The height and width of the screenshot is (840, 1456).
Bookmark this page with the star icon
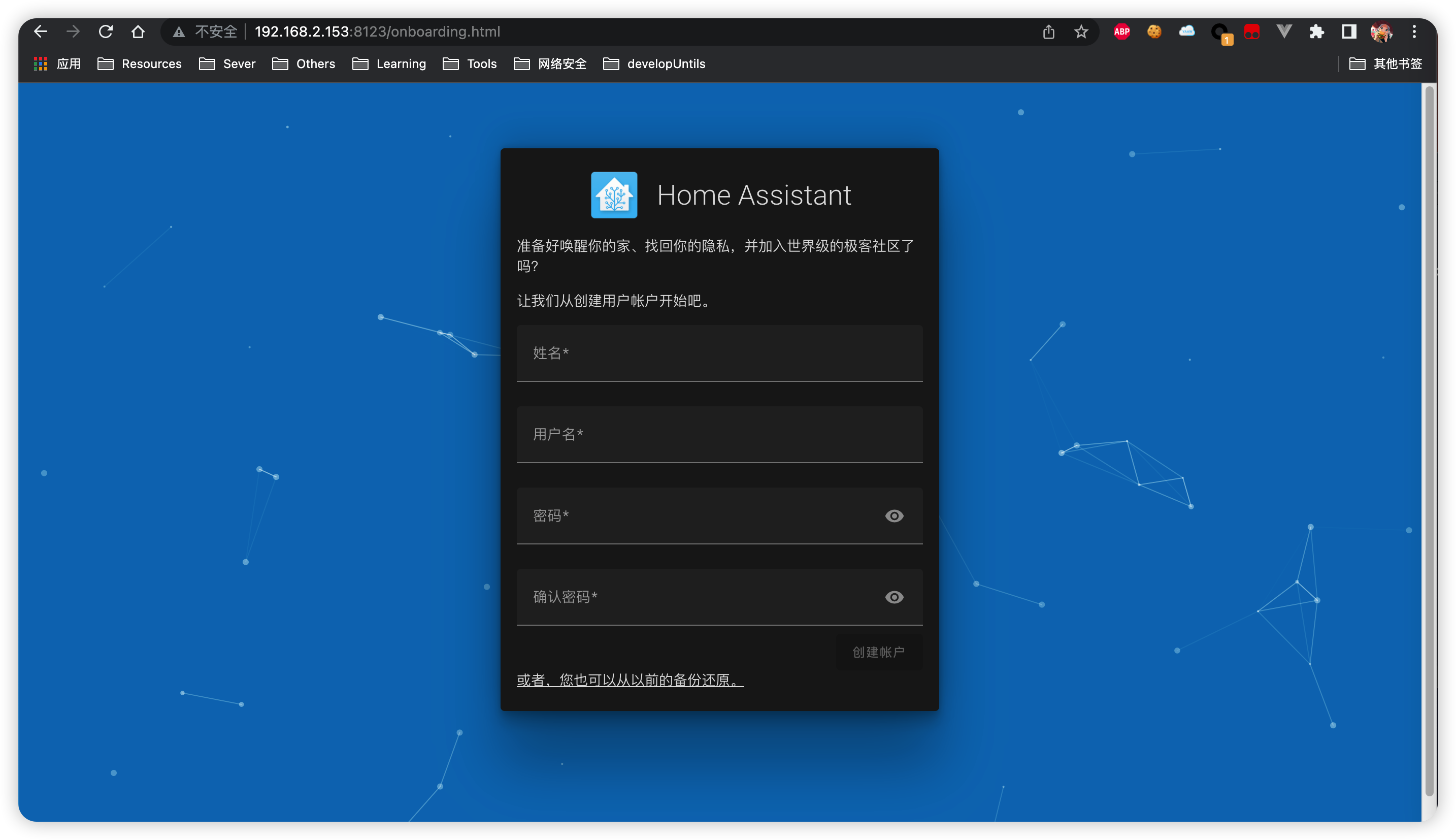tap(1081, 31)
